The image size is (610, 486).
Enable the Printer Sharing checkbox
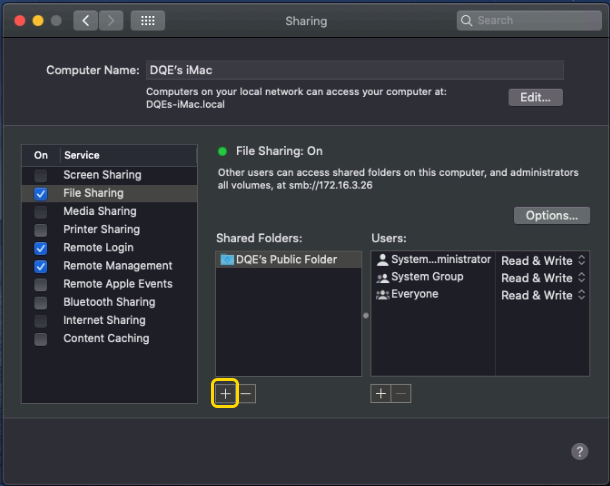[x=40, y=230]
